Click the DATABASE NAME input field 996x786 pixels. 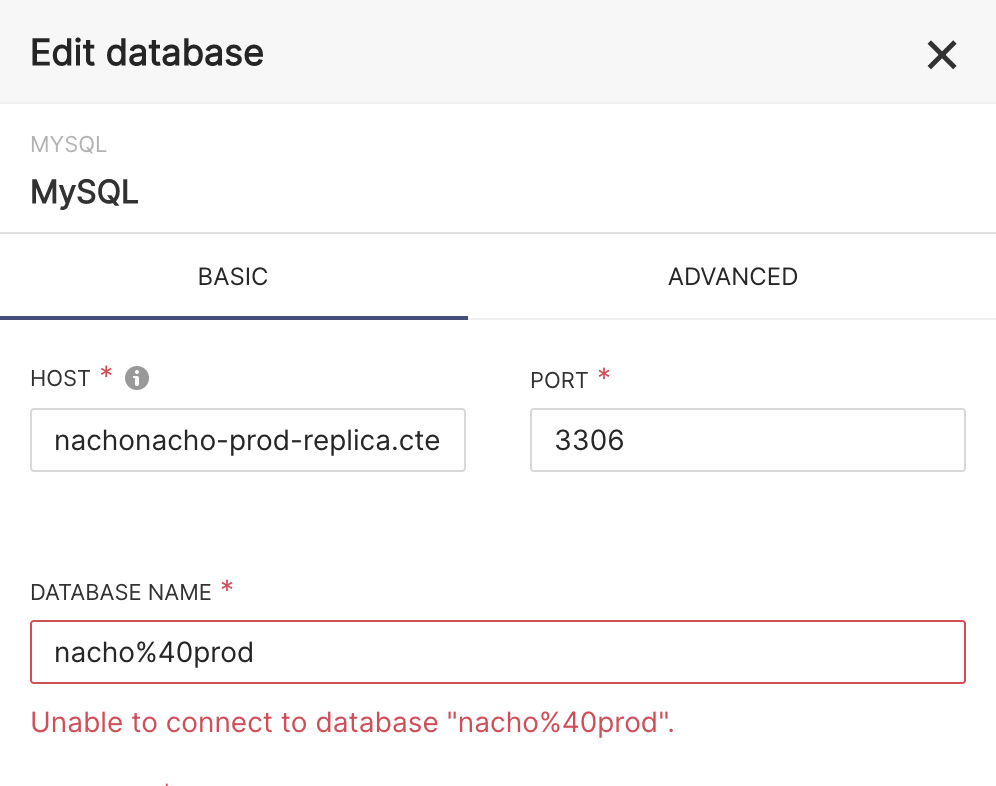tap(497, 652)
